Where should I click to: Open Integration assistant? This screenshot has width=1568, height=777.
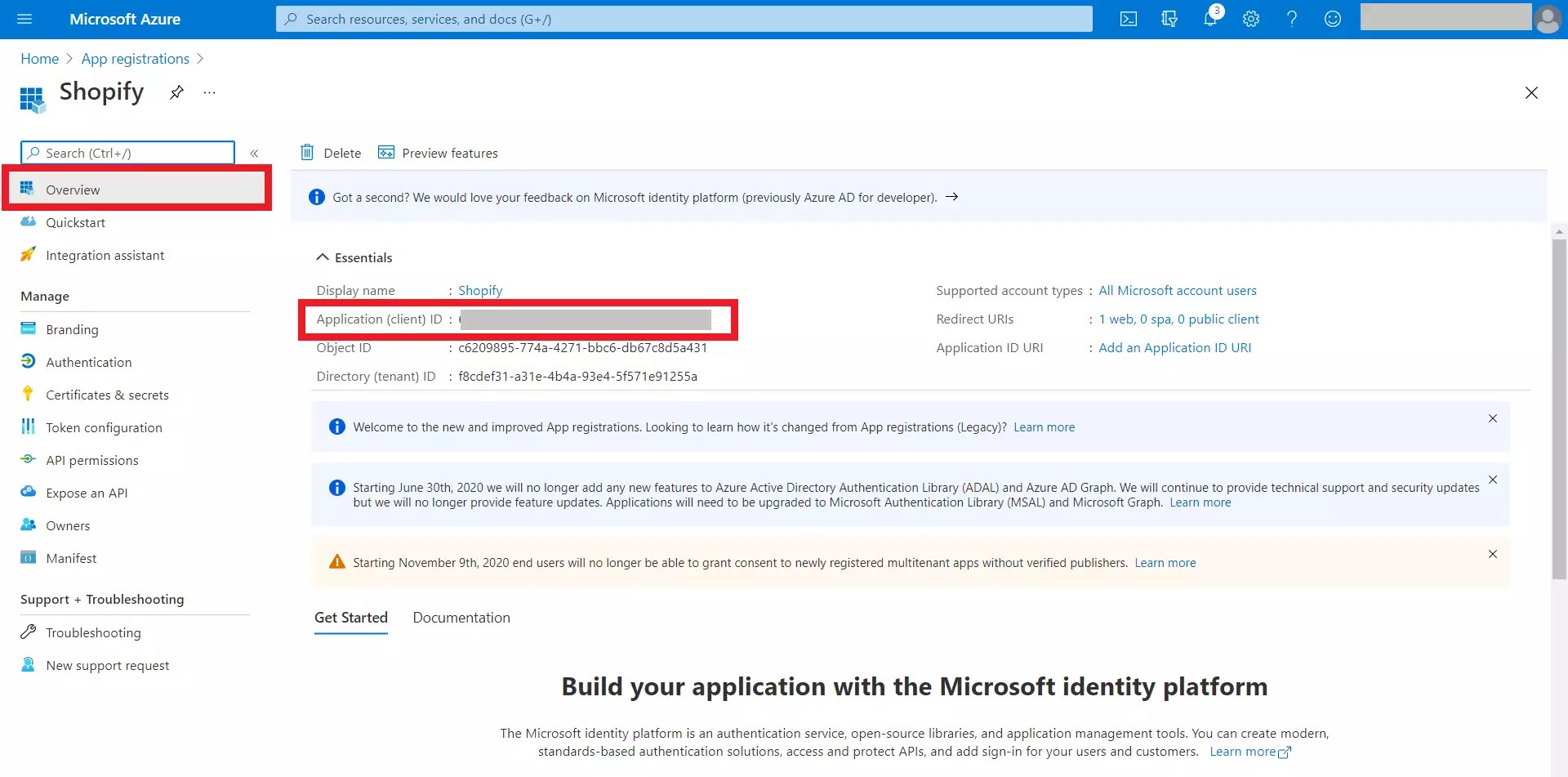click(x=105, y=254)
